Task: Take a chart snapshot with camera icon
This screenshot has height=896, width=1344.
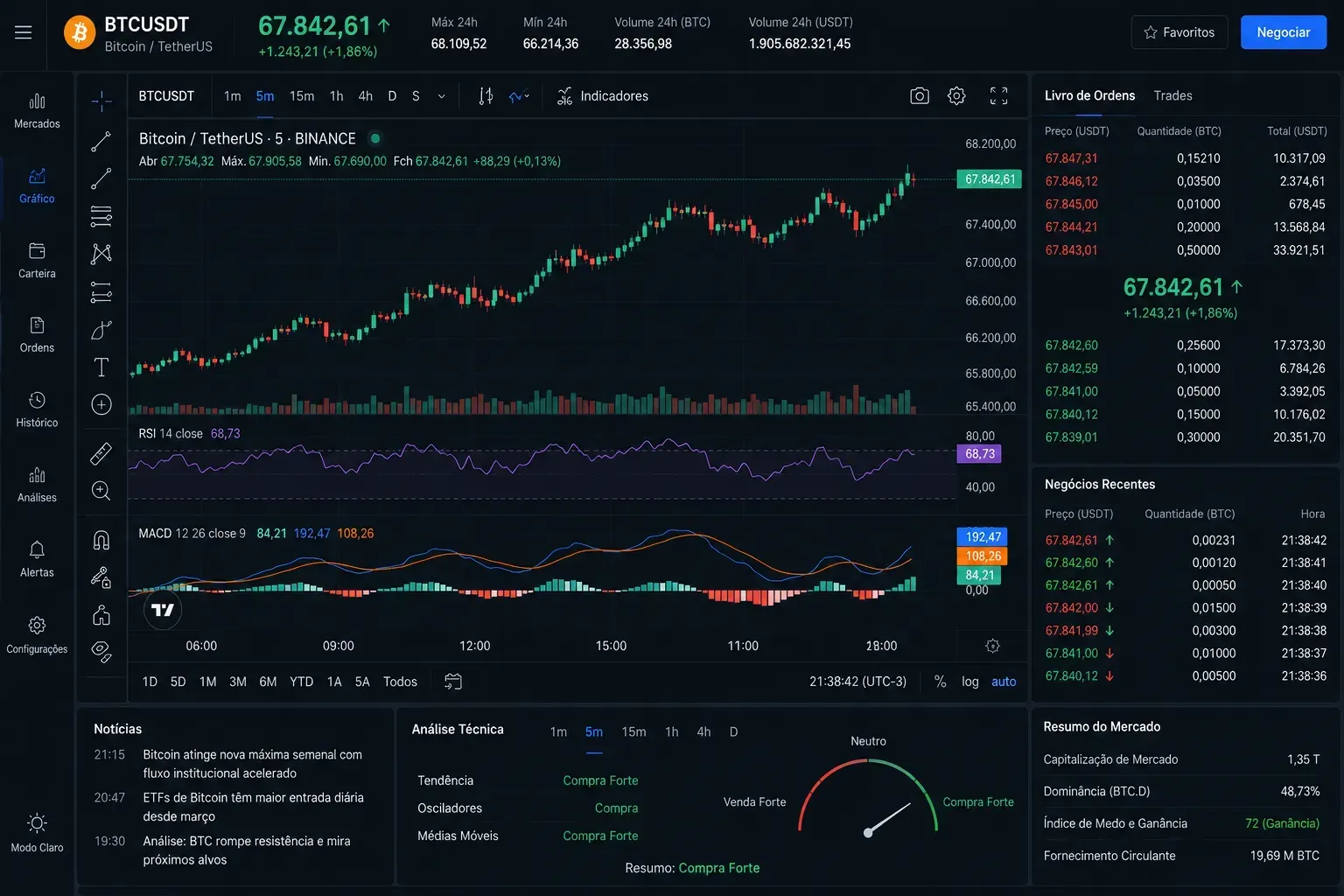Action: pyautogui.click(x=920, y=96)
